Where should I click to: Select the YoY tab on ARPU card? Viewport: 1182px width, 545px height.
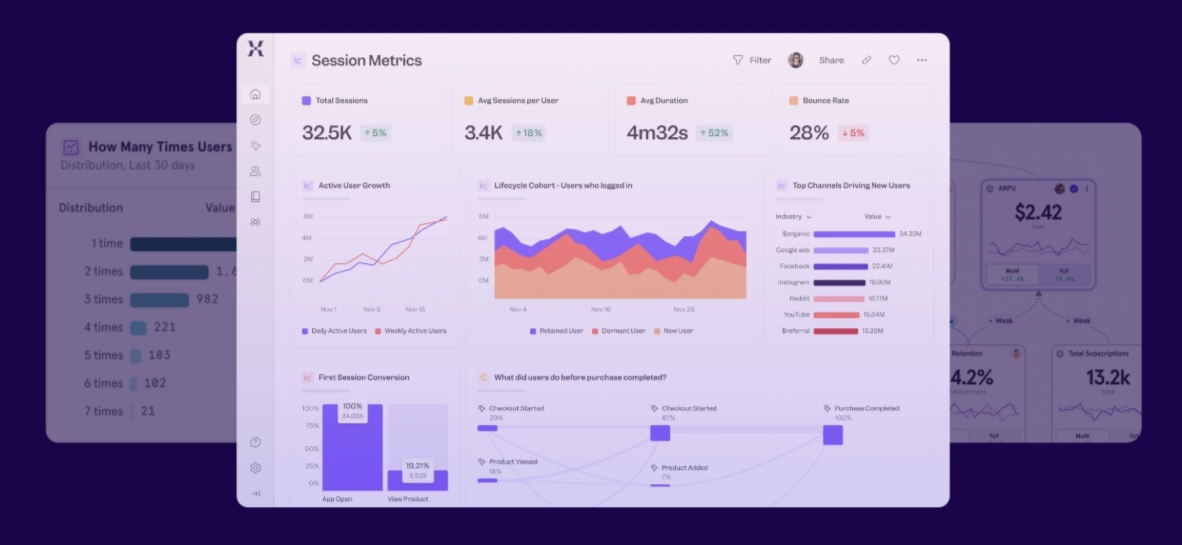[1064, 274]
